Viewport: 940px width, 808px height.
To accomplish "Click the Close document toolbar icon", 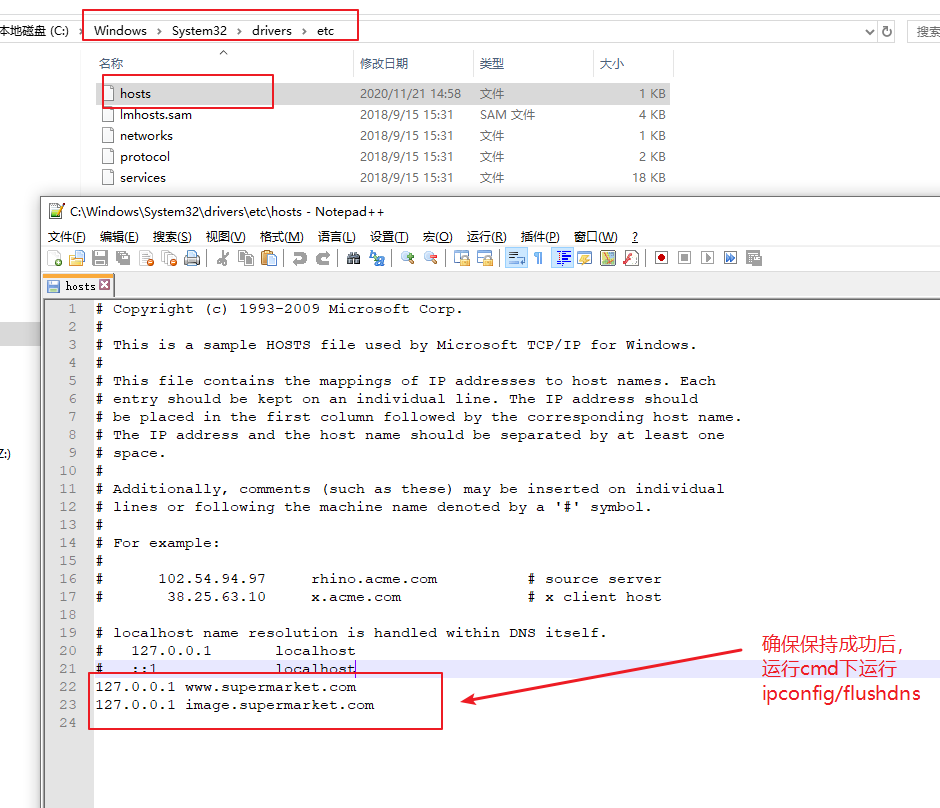I will pyautogui.click(x=146, y=258).
